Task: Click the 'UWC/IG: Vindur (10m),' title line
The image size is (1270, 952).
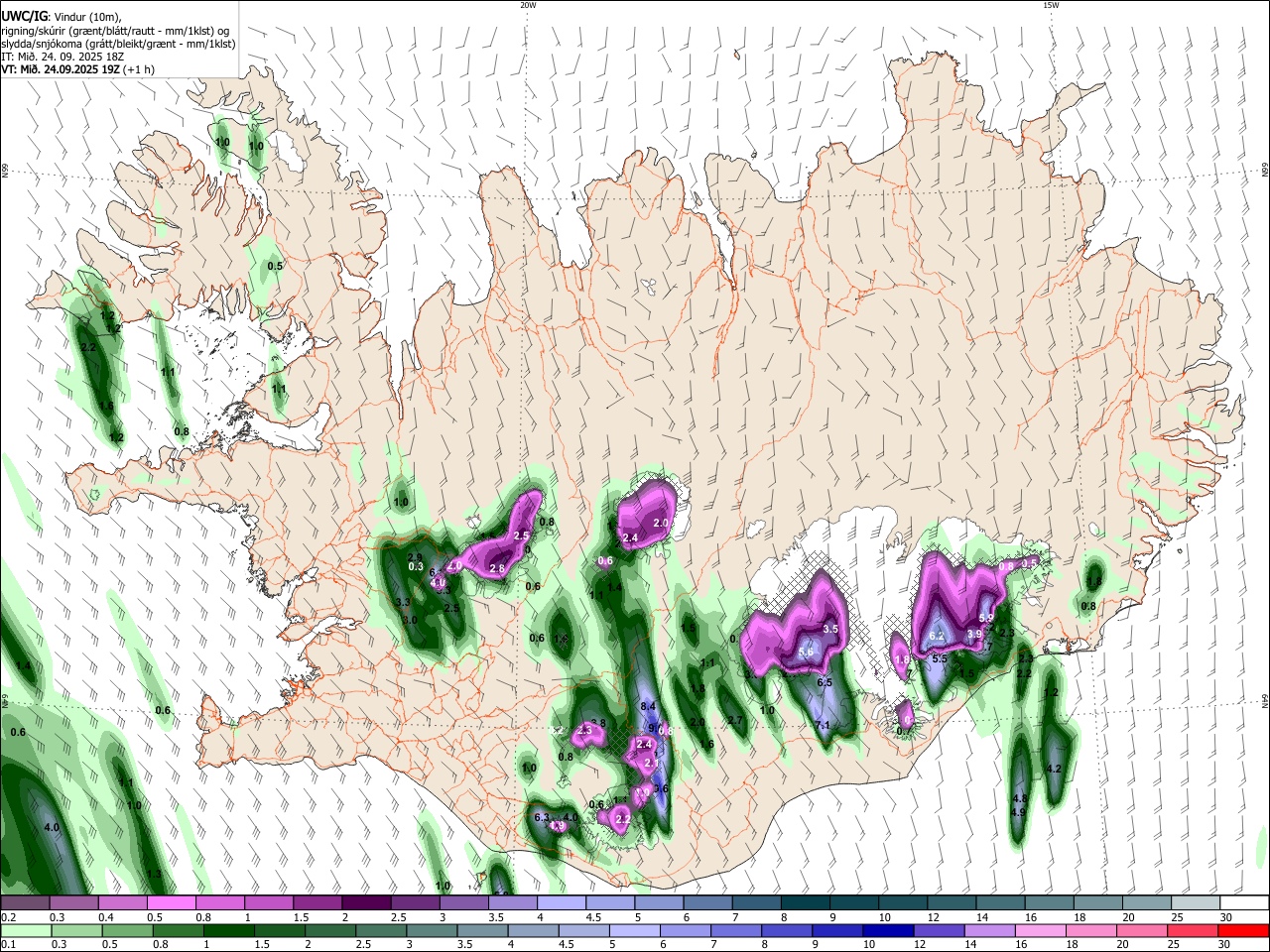Action: [x=62, y=16]
